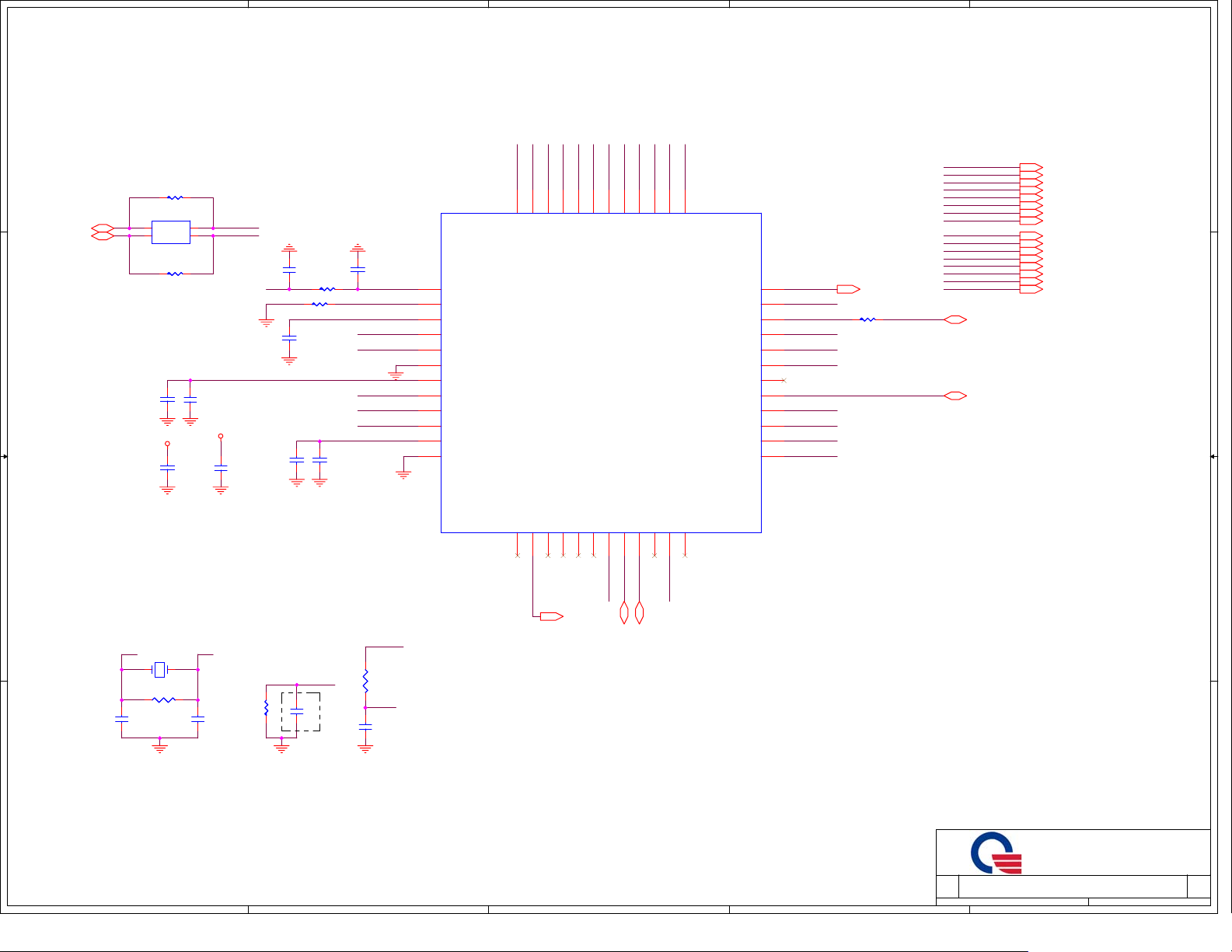Select the series resistor right of the IC
The height and width of the screenshot is (952, 1232).
(867, 319)
